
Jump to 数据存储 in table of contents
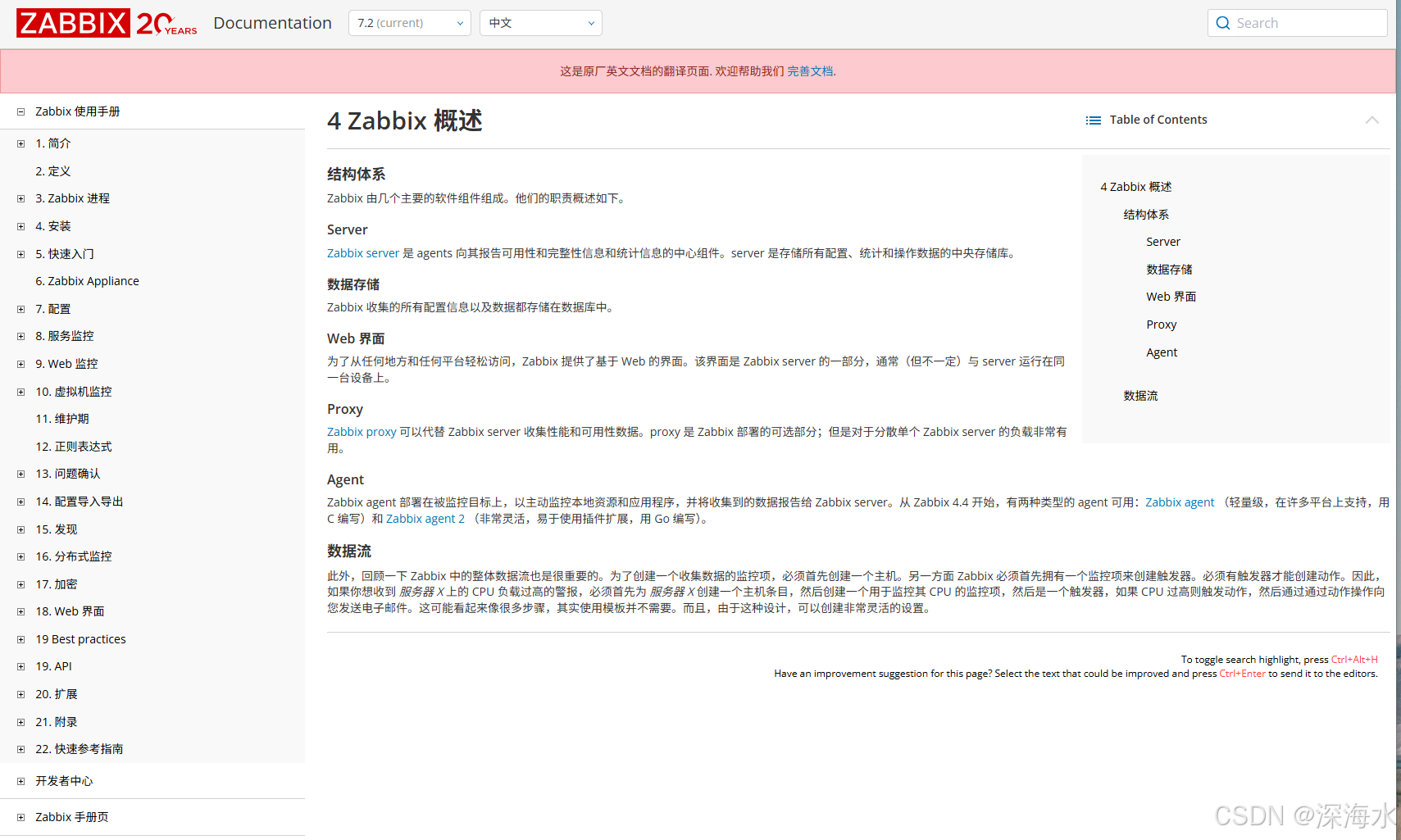point(1169,270)
